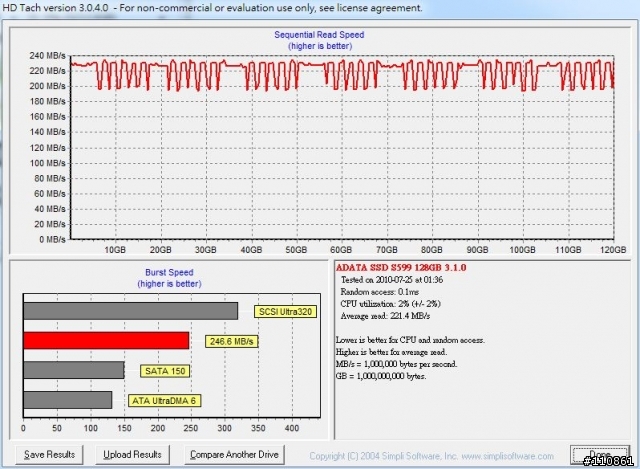Screen dimensions: 640x469
Task: Click the 246.6 MB/s burst label
Action: 231,341
